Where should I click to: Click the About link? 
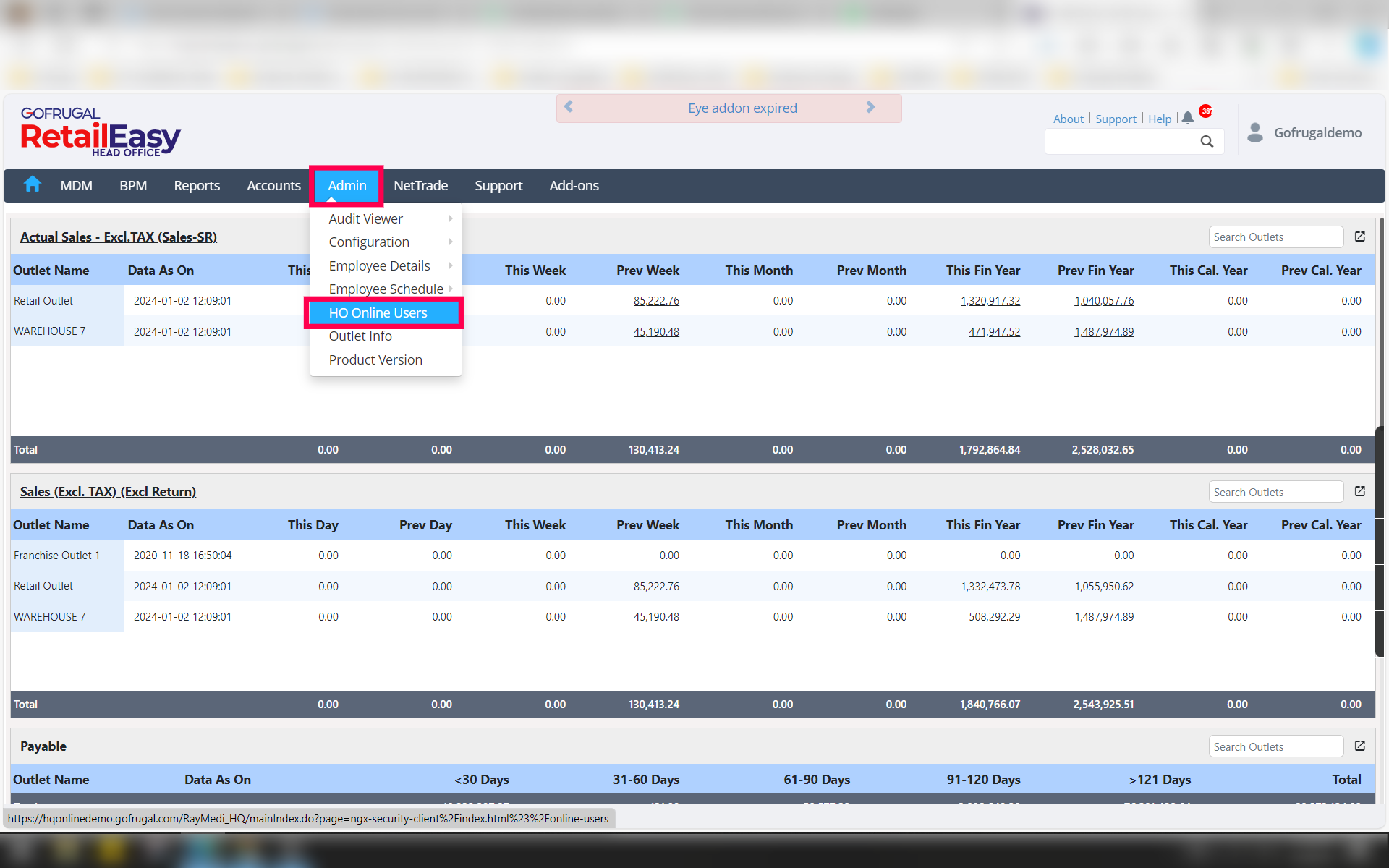[1068, 119]
